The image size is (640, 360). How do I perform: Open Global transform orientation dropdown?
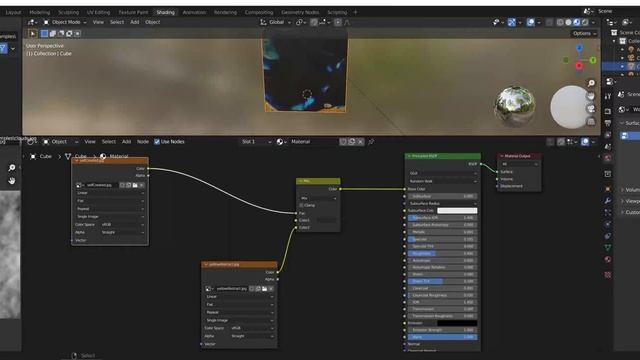(x=276, y=22)
